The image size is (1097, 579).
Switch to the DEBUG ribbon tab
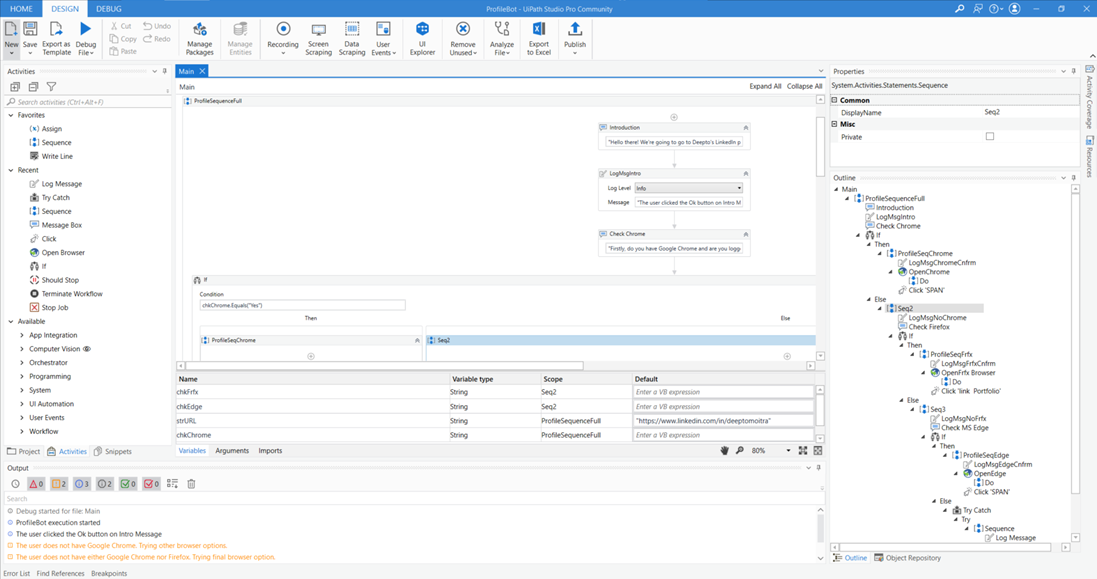coord(108,8)
